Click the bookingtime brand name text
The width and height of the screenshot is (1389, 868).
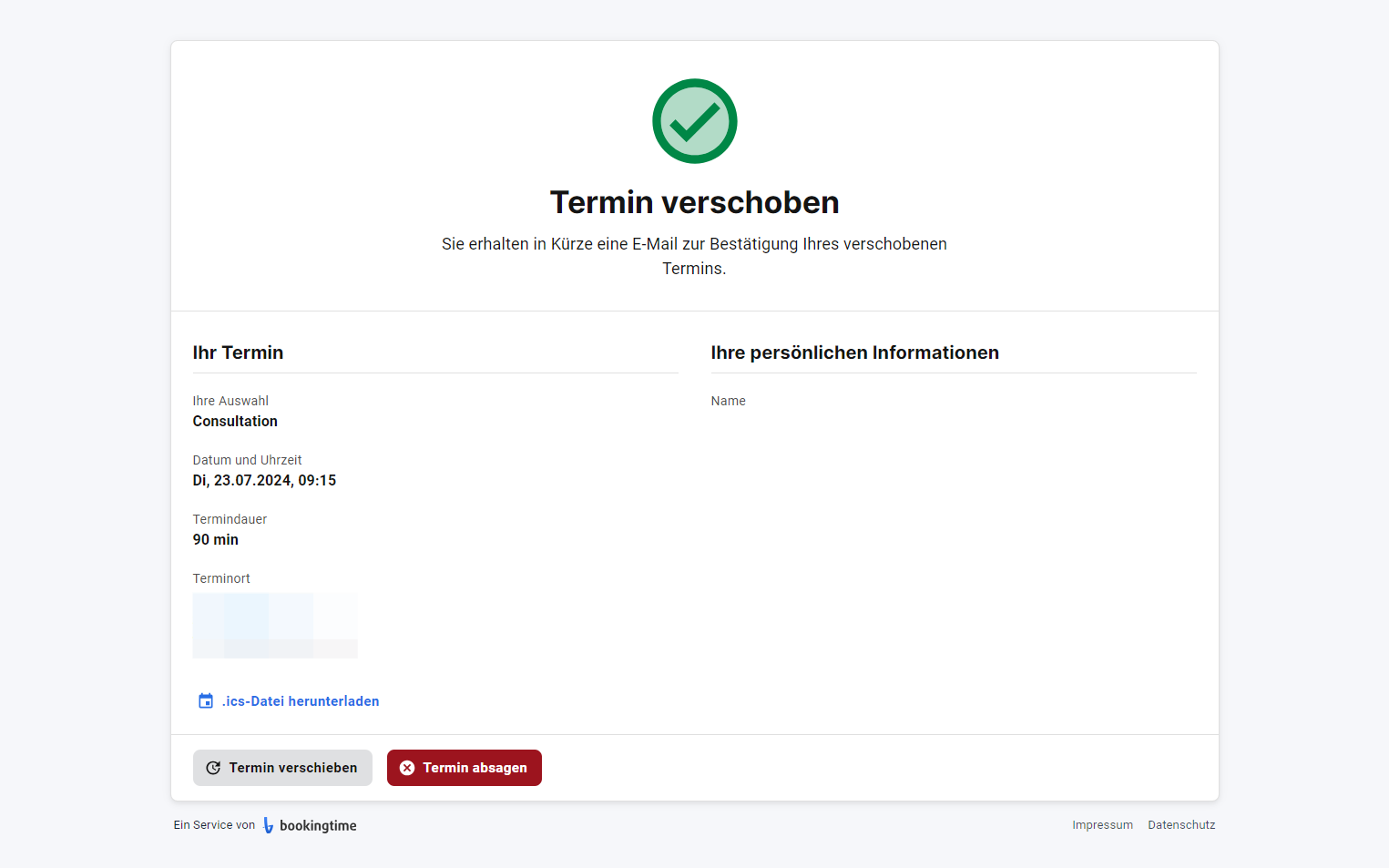pyautogui.click(x=318, y=826)
